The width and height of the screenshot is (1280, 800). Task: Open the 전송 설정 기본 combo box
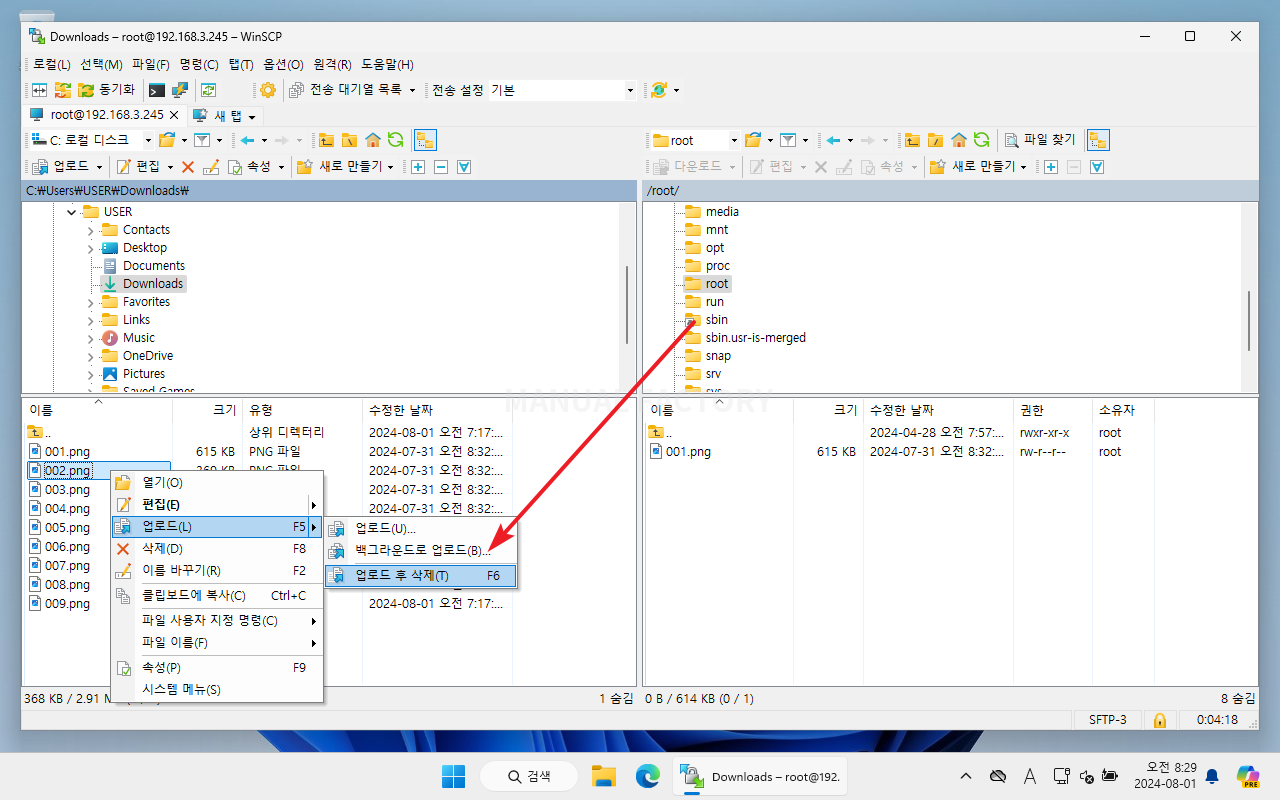[x=562, y=90]
